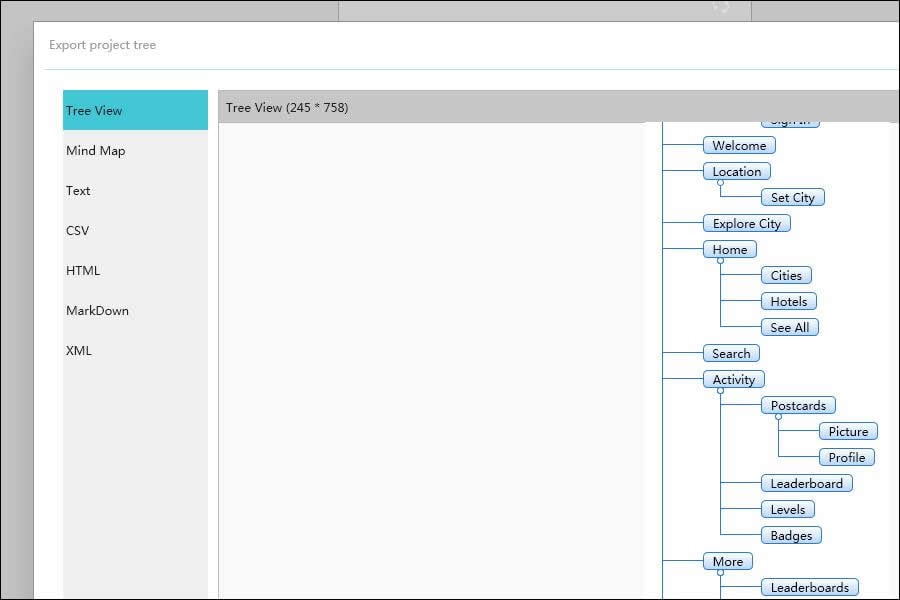Click the Badges node under Activity
Screen dimensions: 900x600
pos(790,536)
